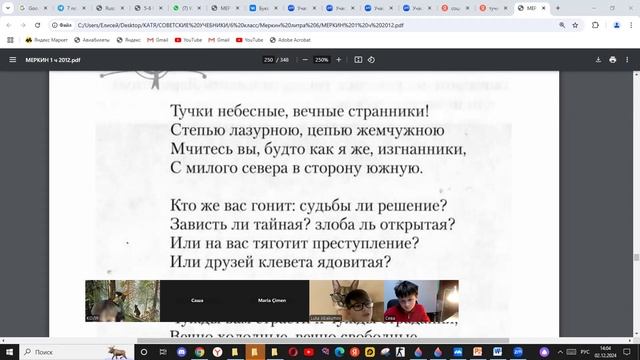Select the Саша participant tile
Image resolution: width=640 pixels, height=360 pixels.
point(197,300)
